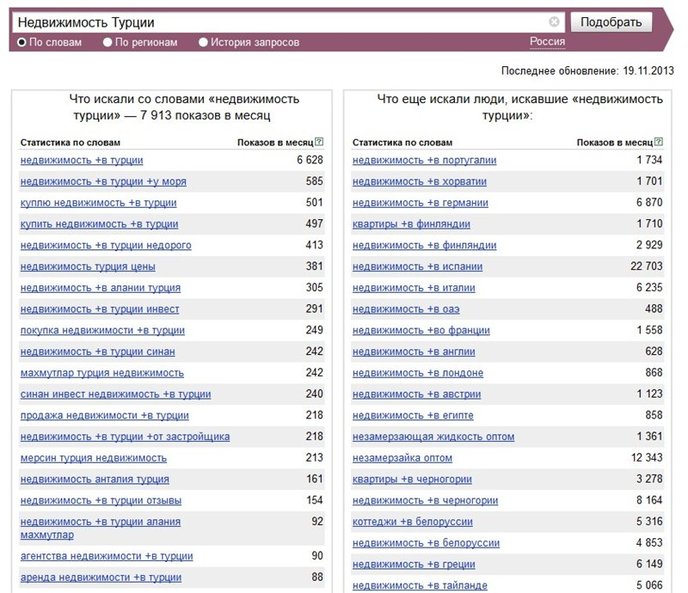Open 'махмутлар турция недвижимость' link
This screenshot has width=688, height=593.
(102, 373)
